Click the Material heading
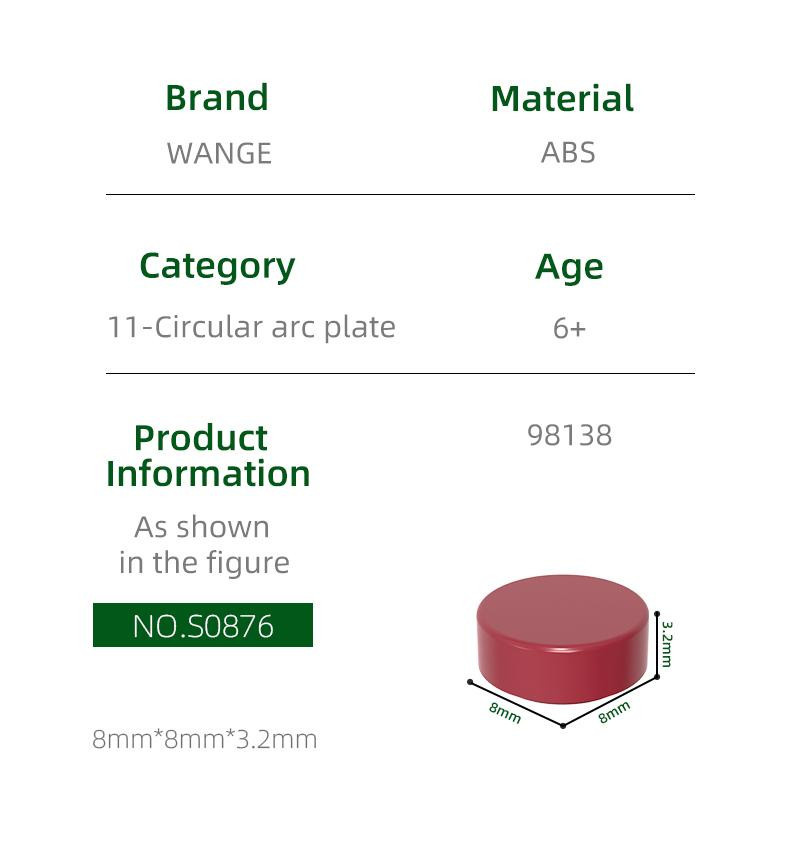This screenshot has width=800, height=852. tap(562, 98)
